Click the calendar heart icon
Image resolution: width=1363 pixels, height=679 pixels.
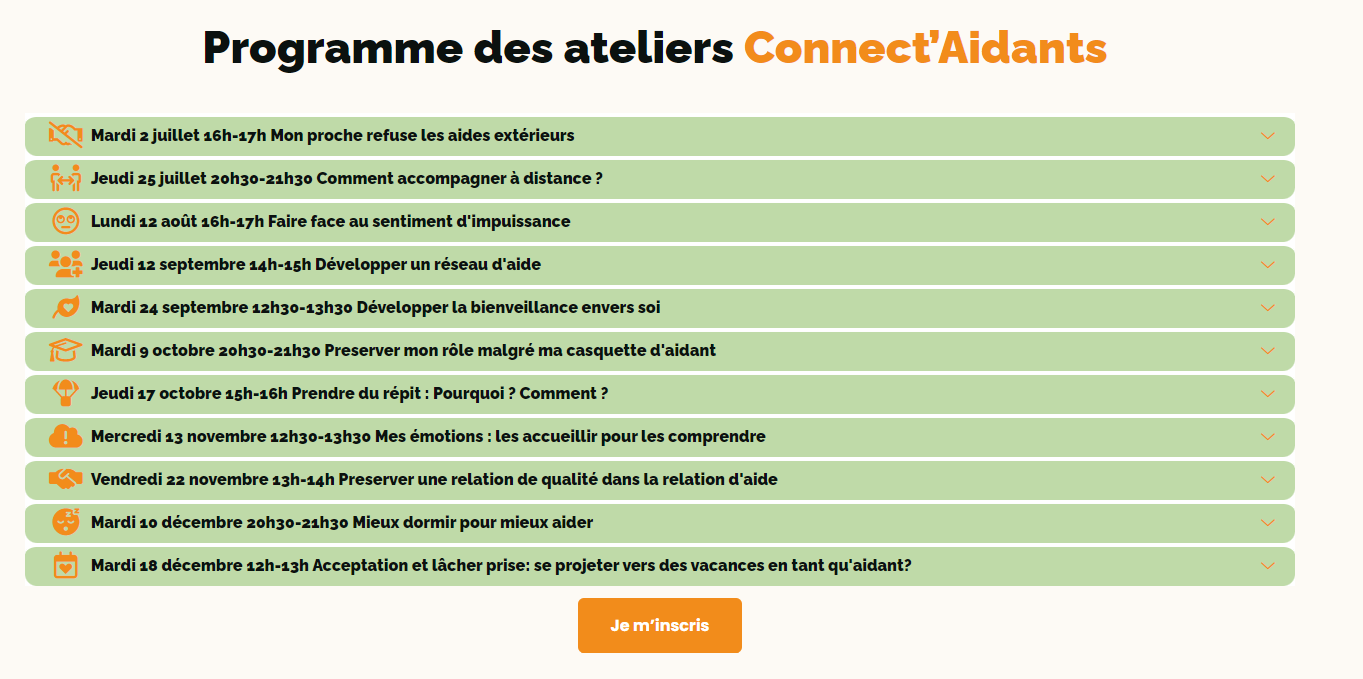[66, 565]
